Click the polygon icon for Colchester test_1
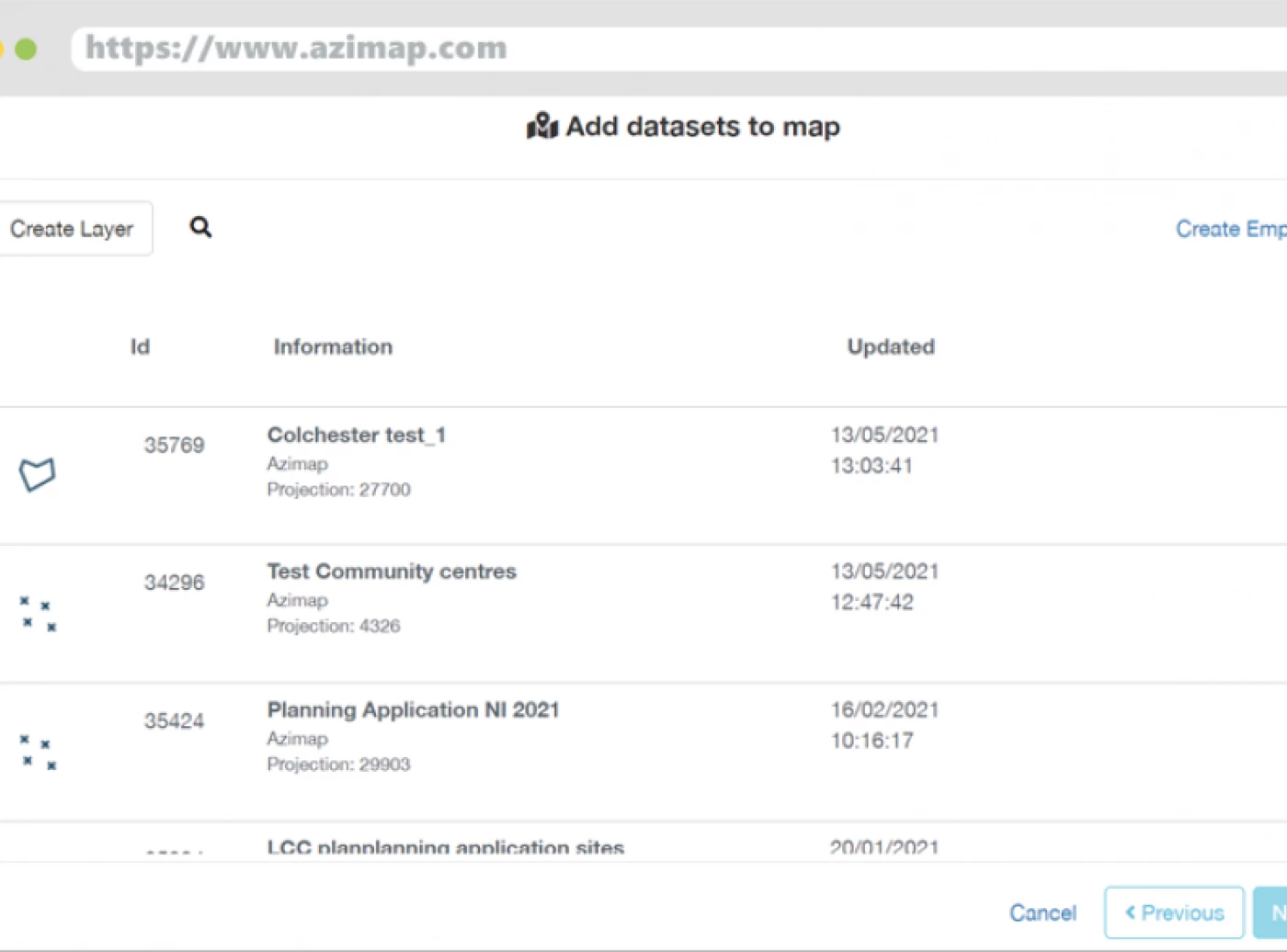 pos(38,474)
